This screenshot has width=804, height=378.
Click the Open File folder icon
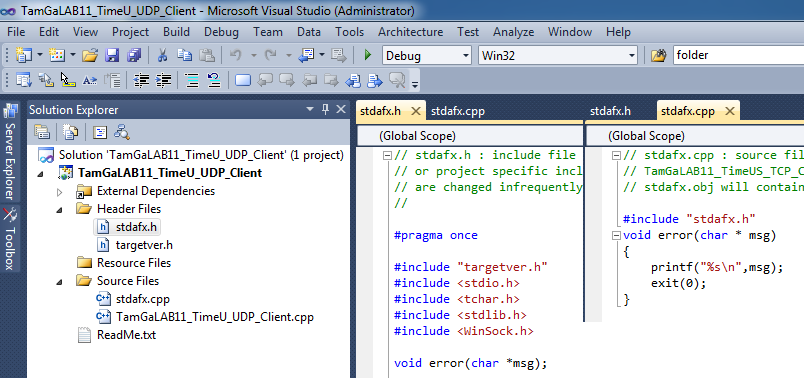(x=90, y=55)
